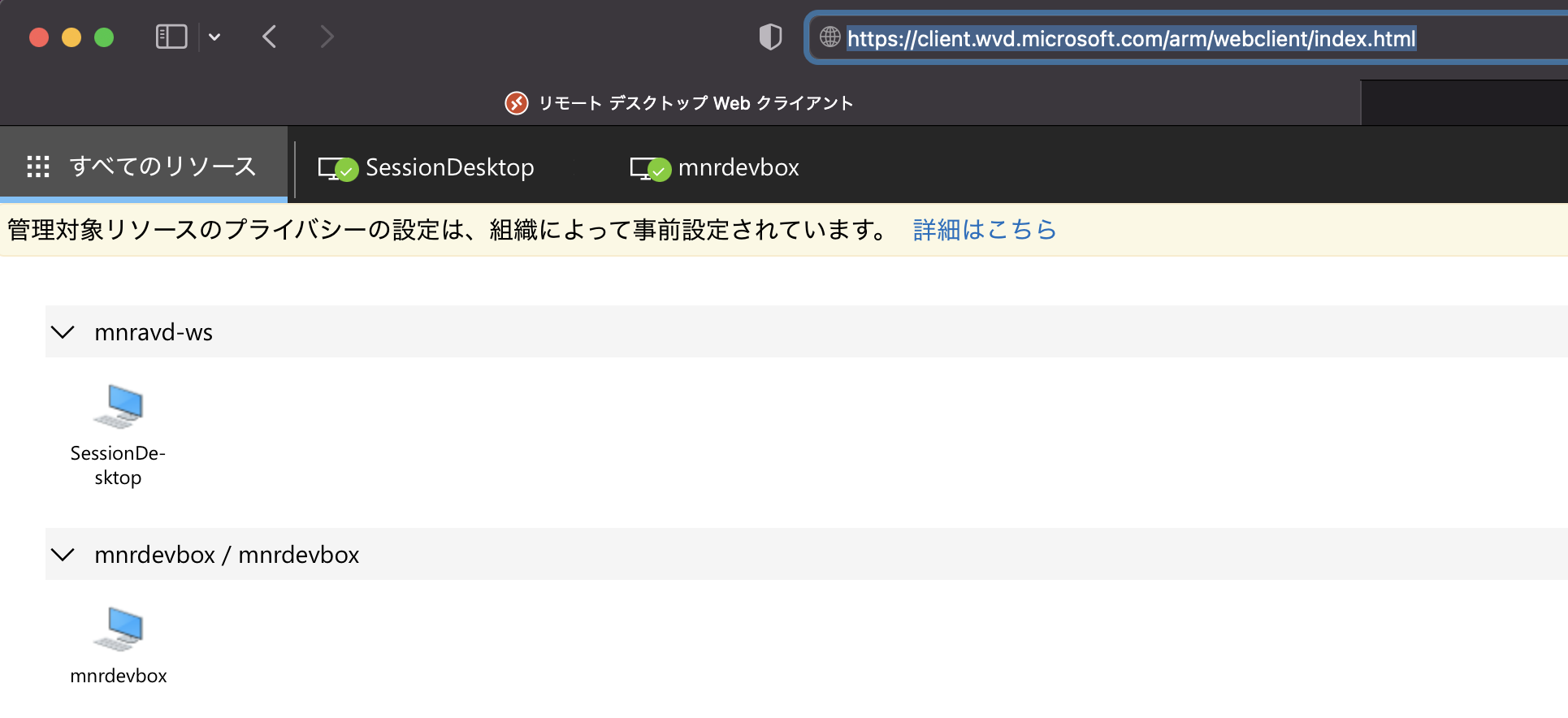Image resolution: width=1568 pixels, height=718 pixels.
Task: Click the connected monitor icon for SessionDesktop tab
Action: pyautogui.click(x=338, y=169)
